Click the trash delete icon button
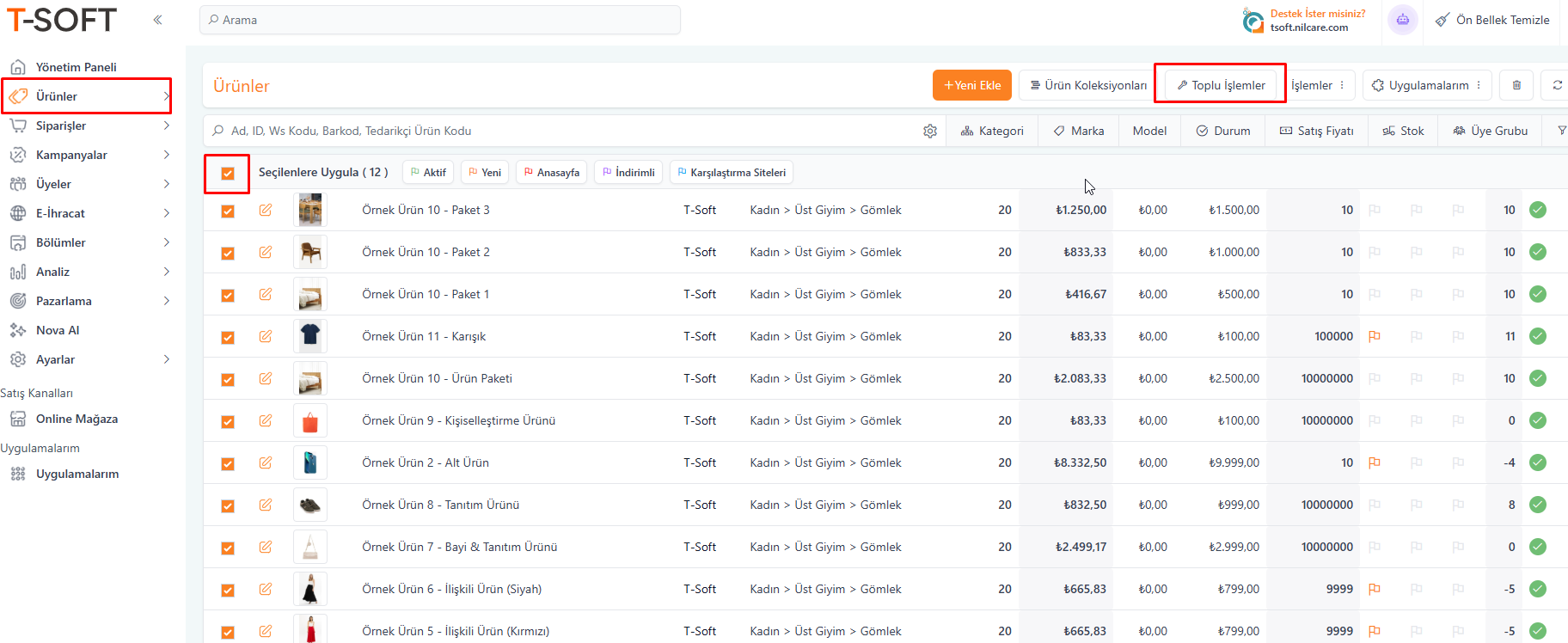1568x643 pixels. (x=1516, y=85)
